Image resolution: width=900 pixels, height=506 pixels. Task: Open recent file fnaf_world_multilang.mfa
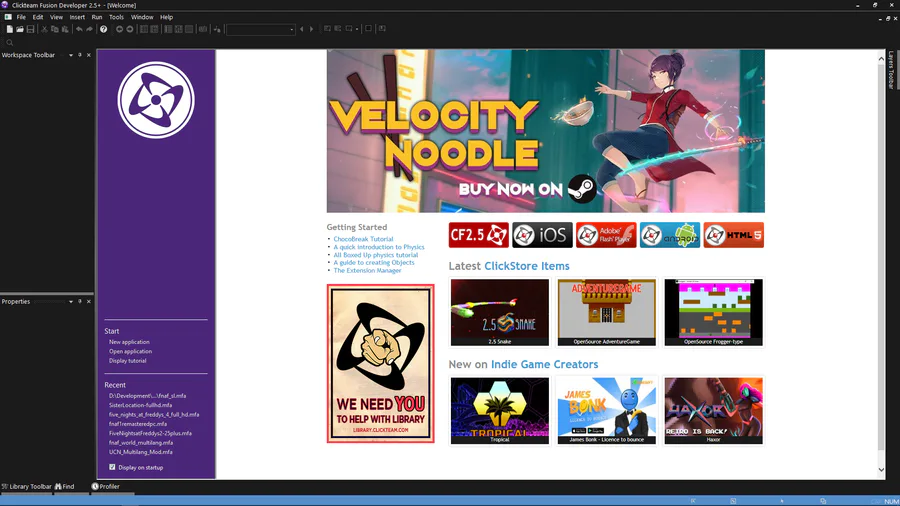click(141, 443)
